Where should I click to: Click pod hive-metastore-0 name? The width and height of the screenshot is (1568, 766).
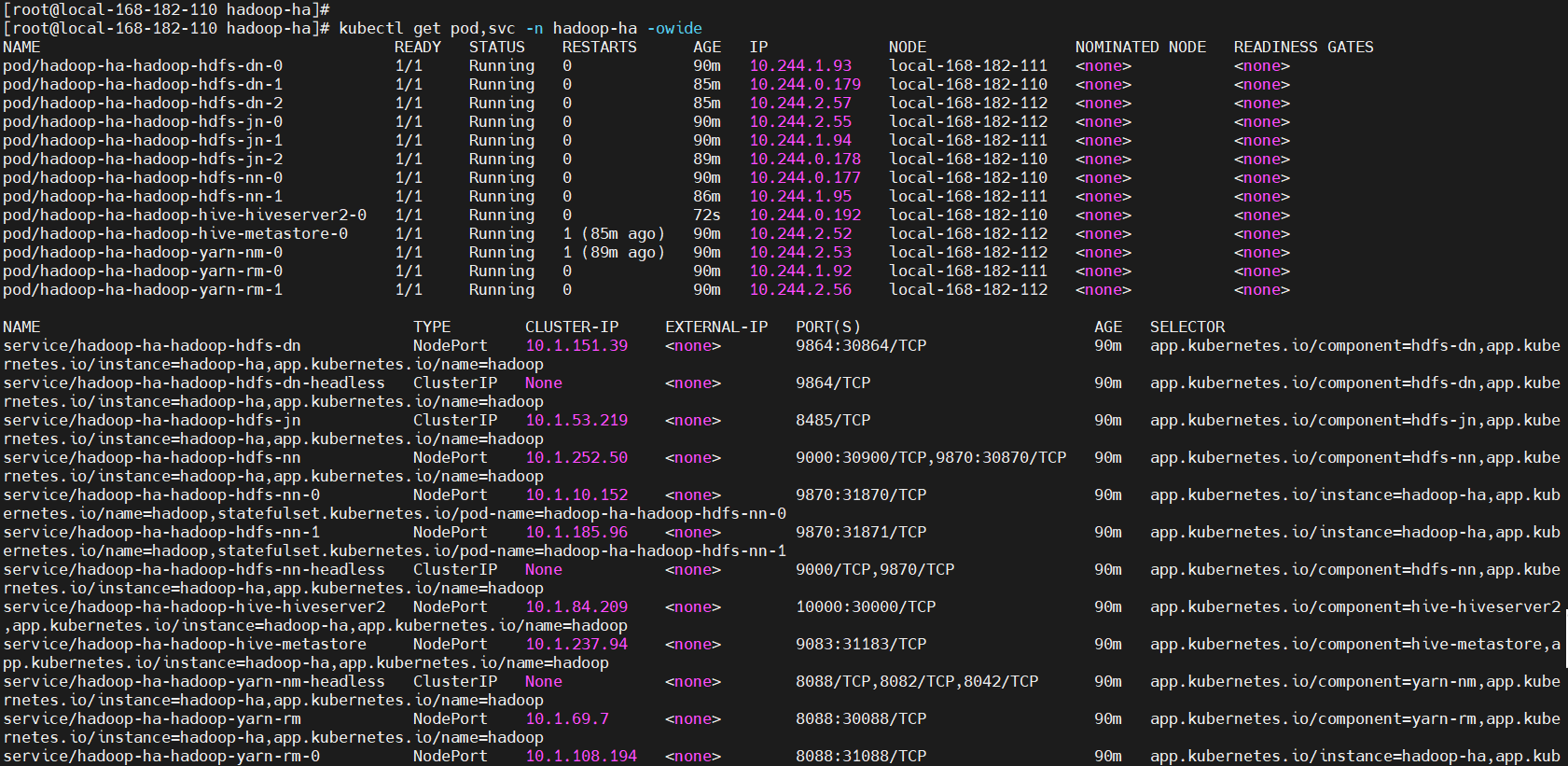click(175, 234)
